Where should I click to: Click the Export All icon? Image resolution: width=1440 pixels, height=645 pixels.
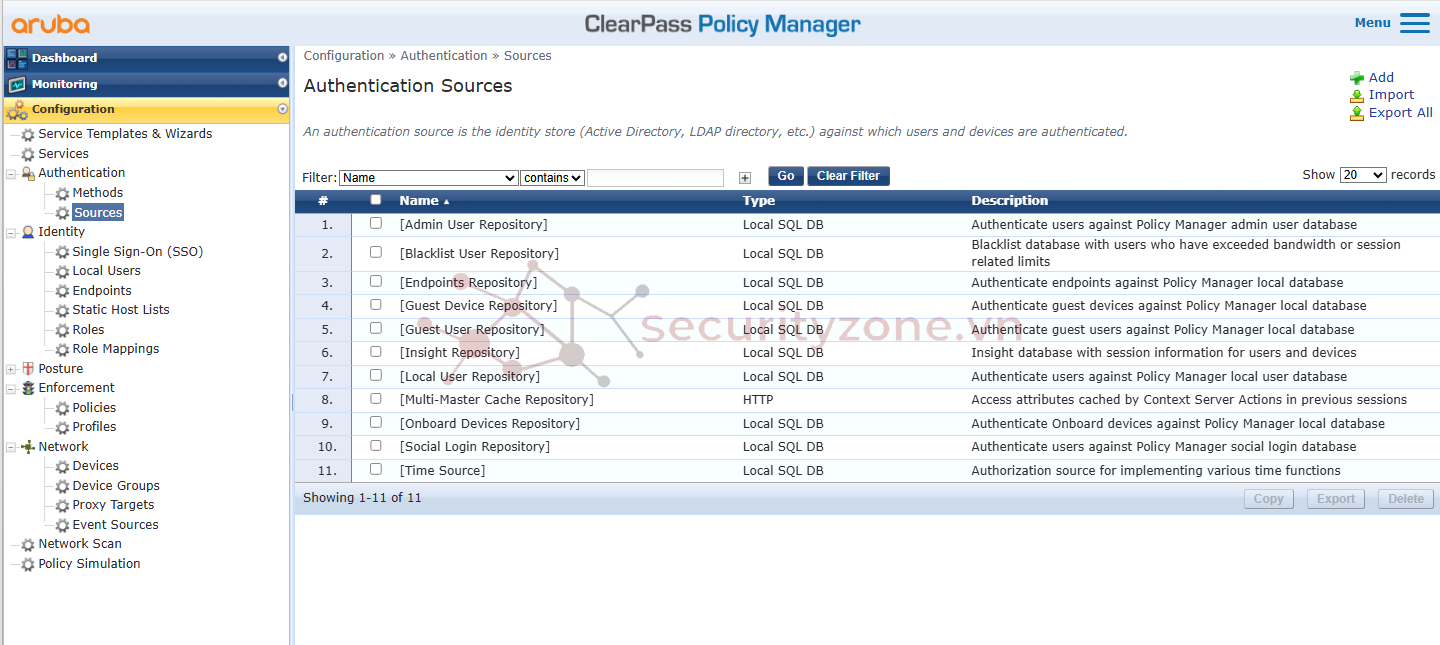click(1357, 114)
